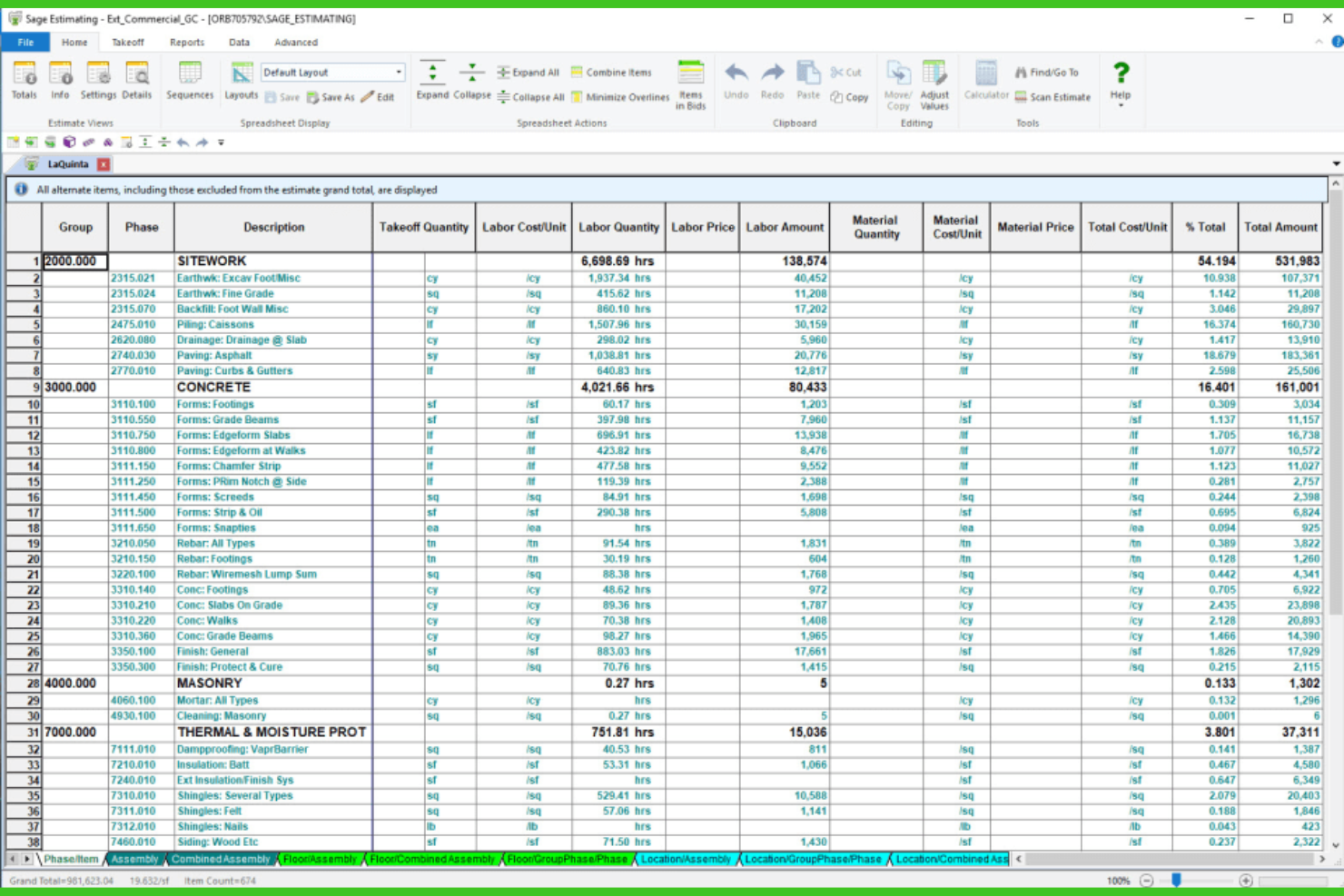The height and width of the screenshot is (896, 1344).
Task: Switch to the Reports ribbon tab
Action: 187,43
